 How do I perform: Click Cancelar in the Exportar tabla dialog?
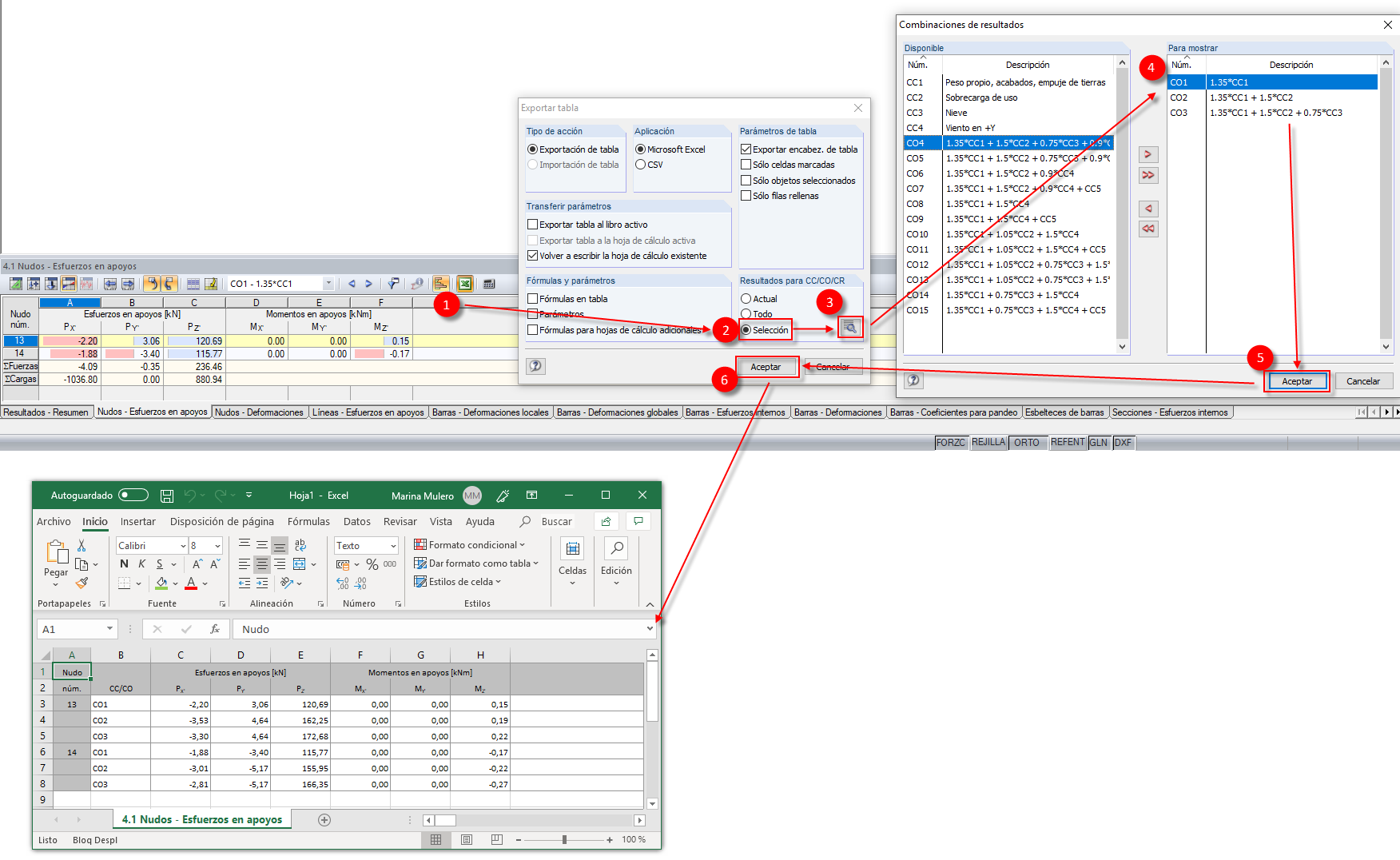point(833,366)
